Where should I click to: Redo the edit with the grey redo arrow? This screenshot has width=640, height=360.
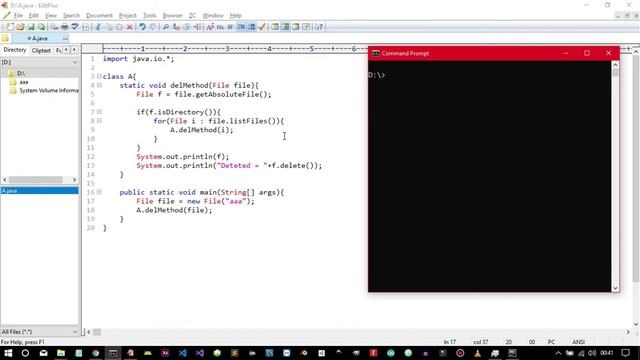coord(153,27)
